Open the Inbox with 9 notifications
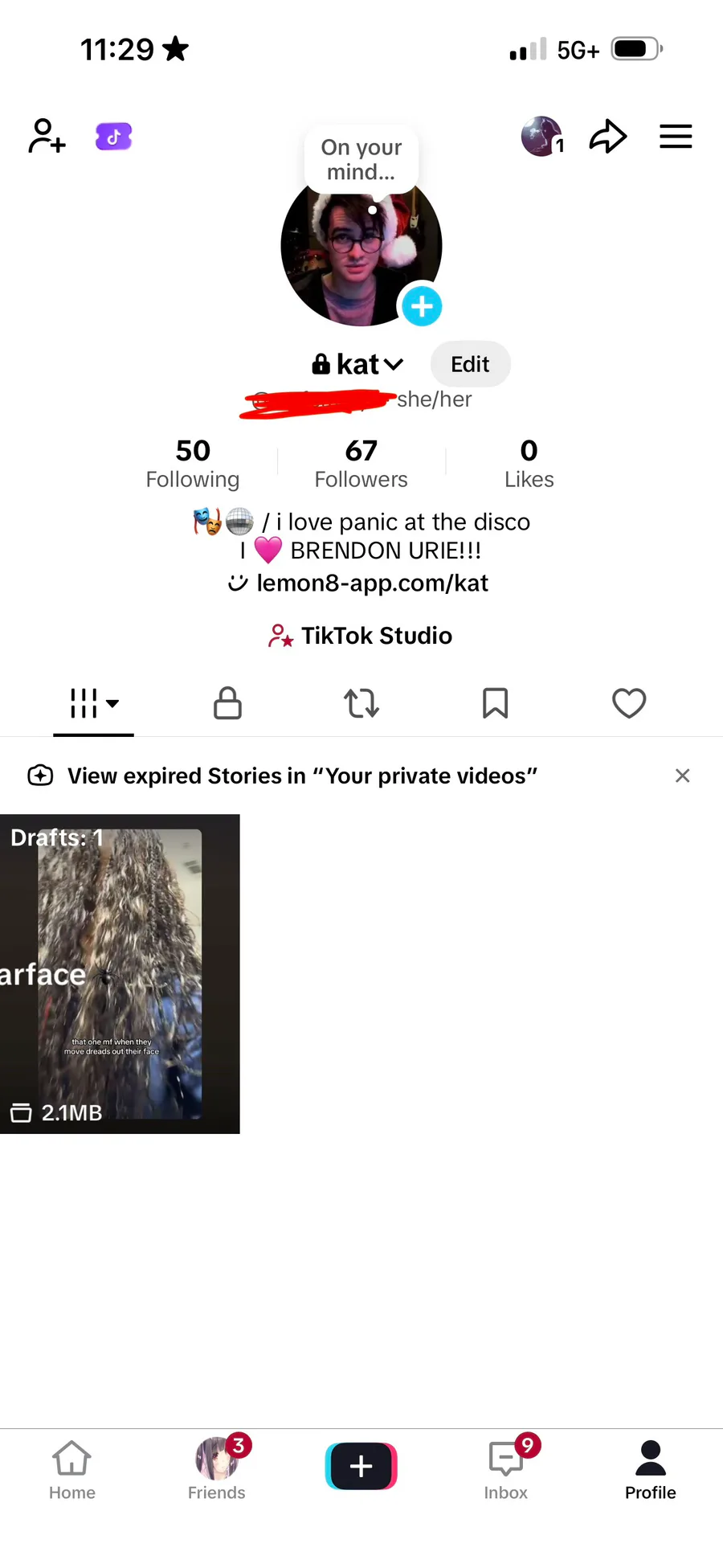This screenshot has height=1568, width=723. pyautogui.click(x=506, y=1470)
